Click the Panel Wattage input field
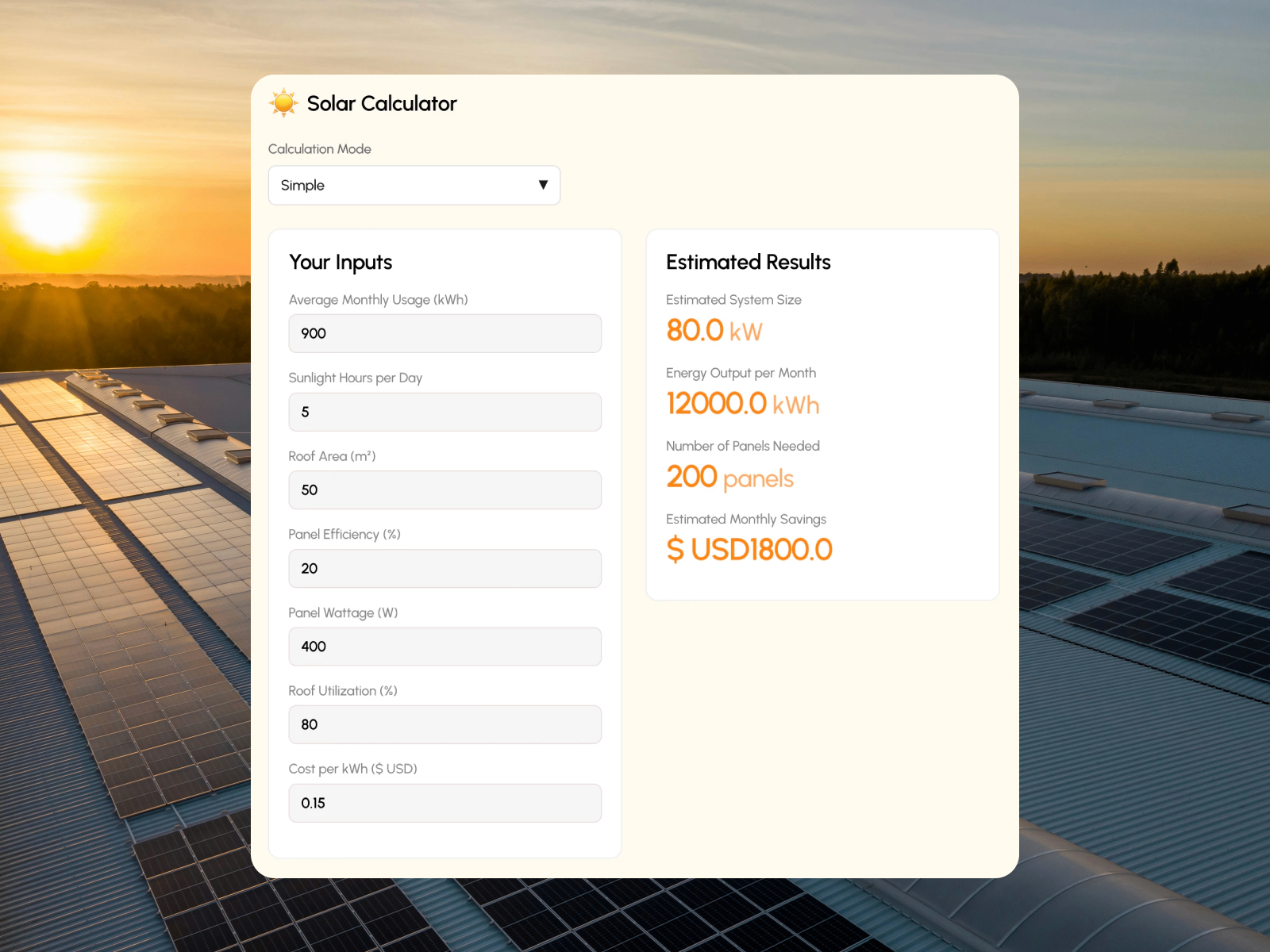Image resolution: width=1270 pixels, height=952 pixels. click(444, 647)
